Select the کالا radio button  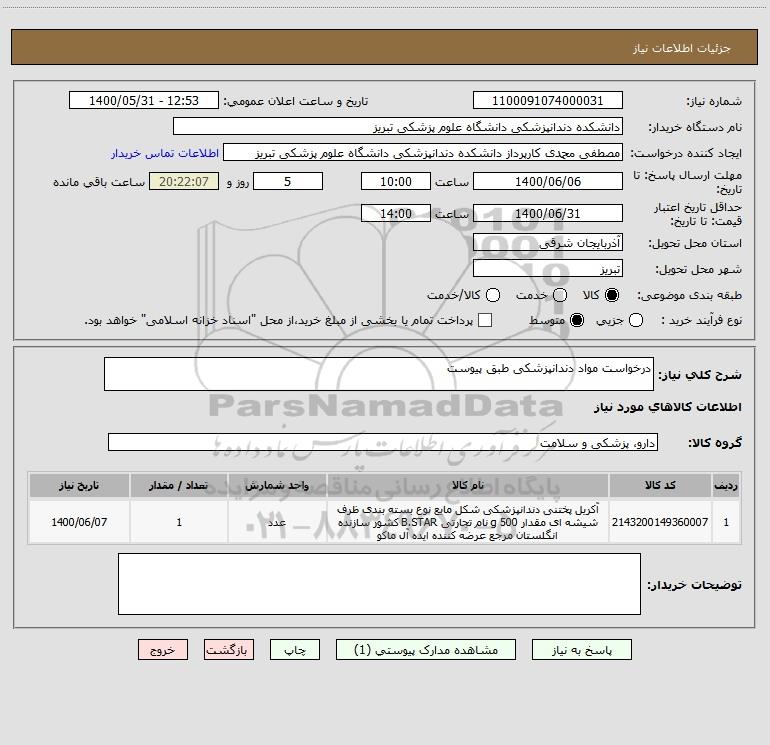tap(612, 295)
